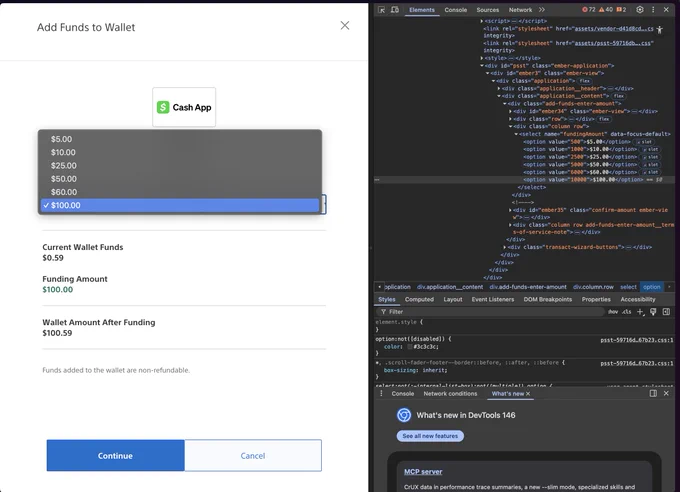Choose the $60.00 funding option

click(180, 192)
